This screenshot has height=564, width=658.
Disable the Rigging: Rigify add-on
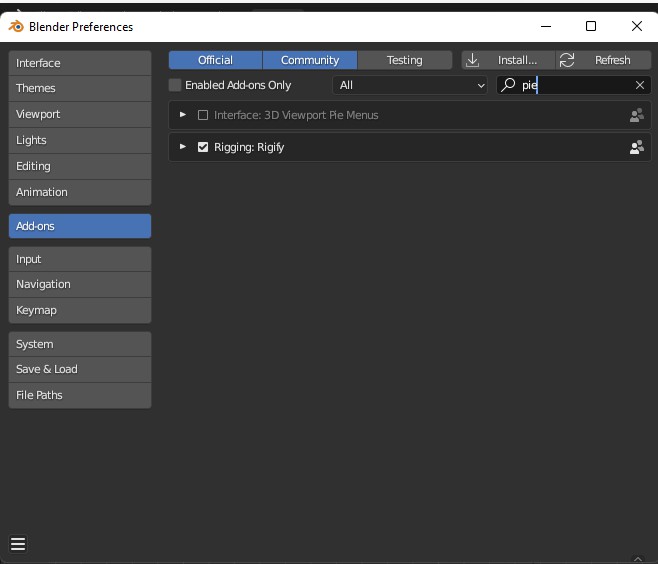pos(203,147)
